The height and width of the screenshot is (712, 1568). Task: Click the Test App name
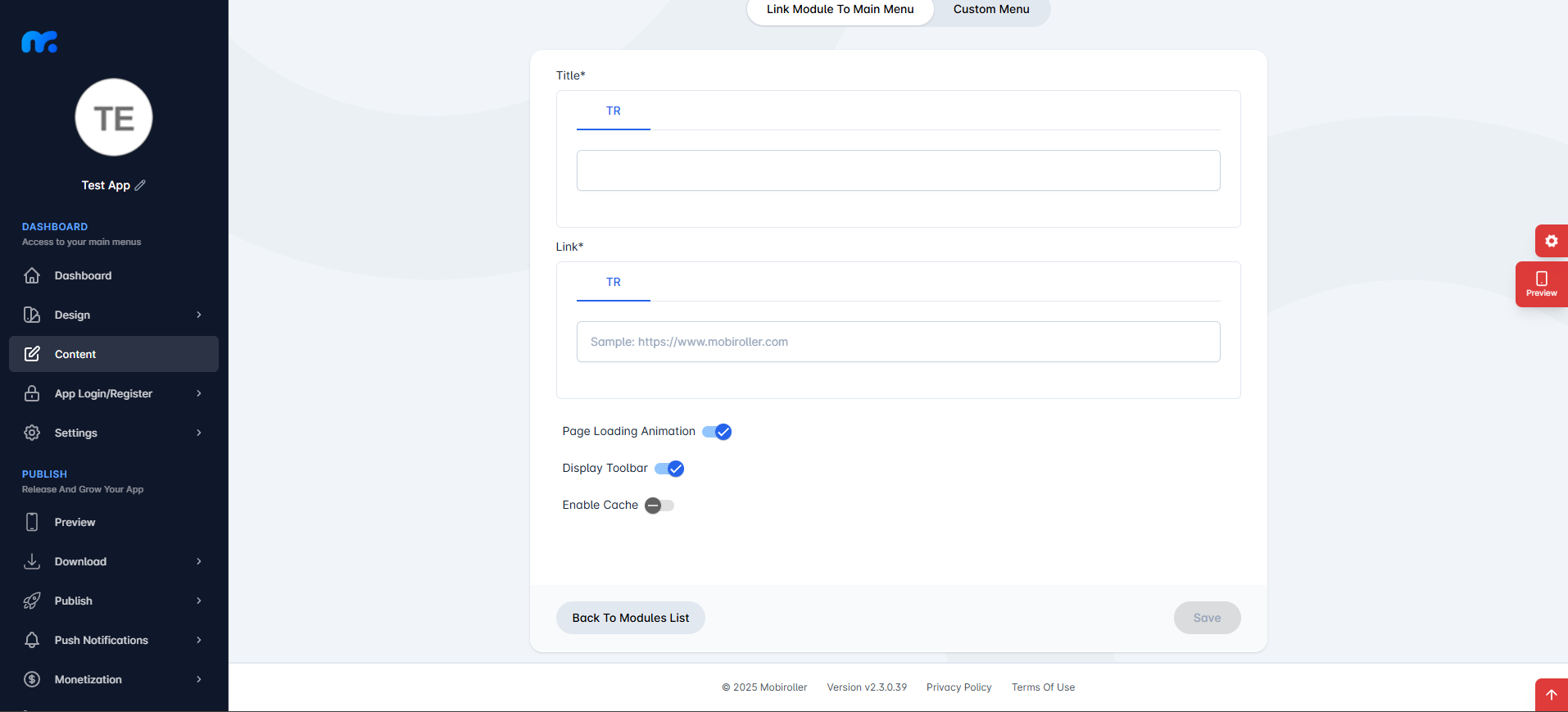(x=106, y=185)
